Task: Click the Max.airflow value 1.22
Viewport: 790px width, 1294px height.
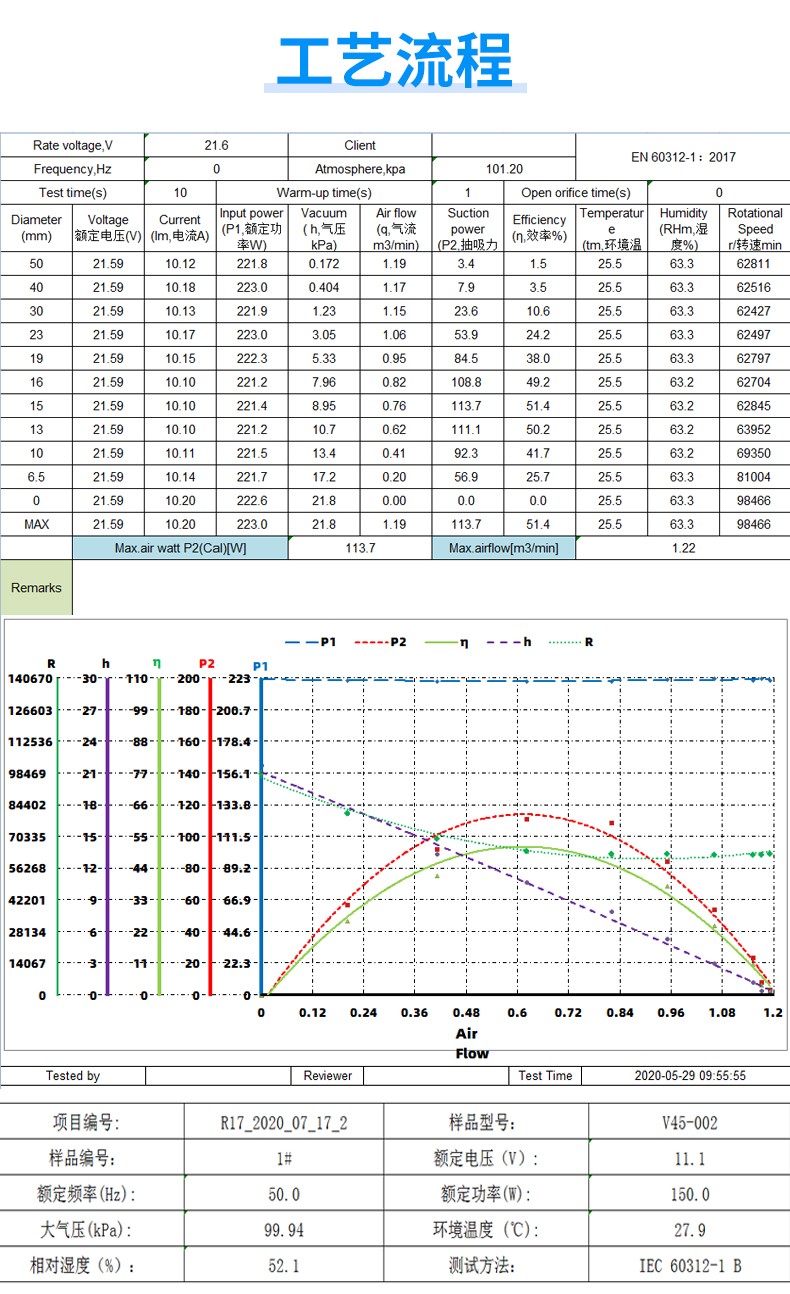Action: tap(683, 548)
